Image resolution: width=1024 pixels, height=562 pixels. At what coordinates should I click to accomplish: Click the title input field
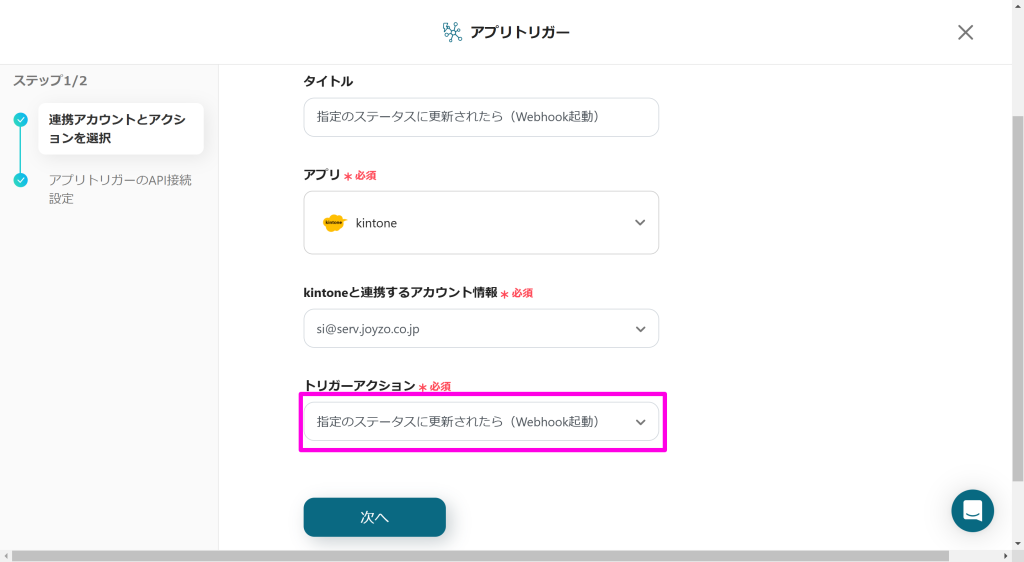[481, 117]
